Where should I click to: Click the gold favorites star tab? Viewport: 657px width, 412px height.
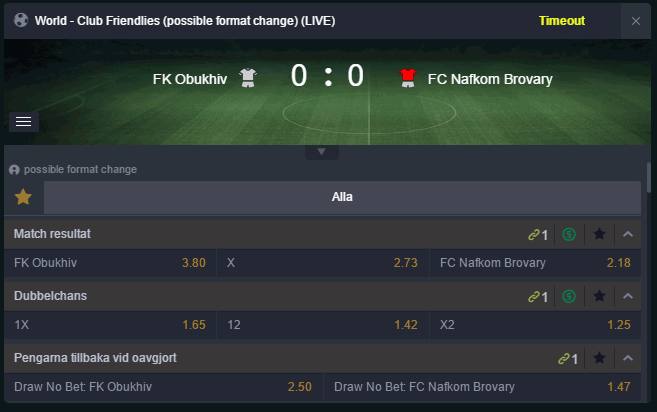pyautogui.click(x=23, y=197)
